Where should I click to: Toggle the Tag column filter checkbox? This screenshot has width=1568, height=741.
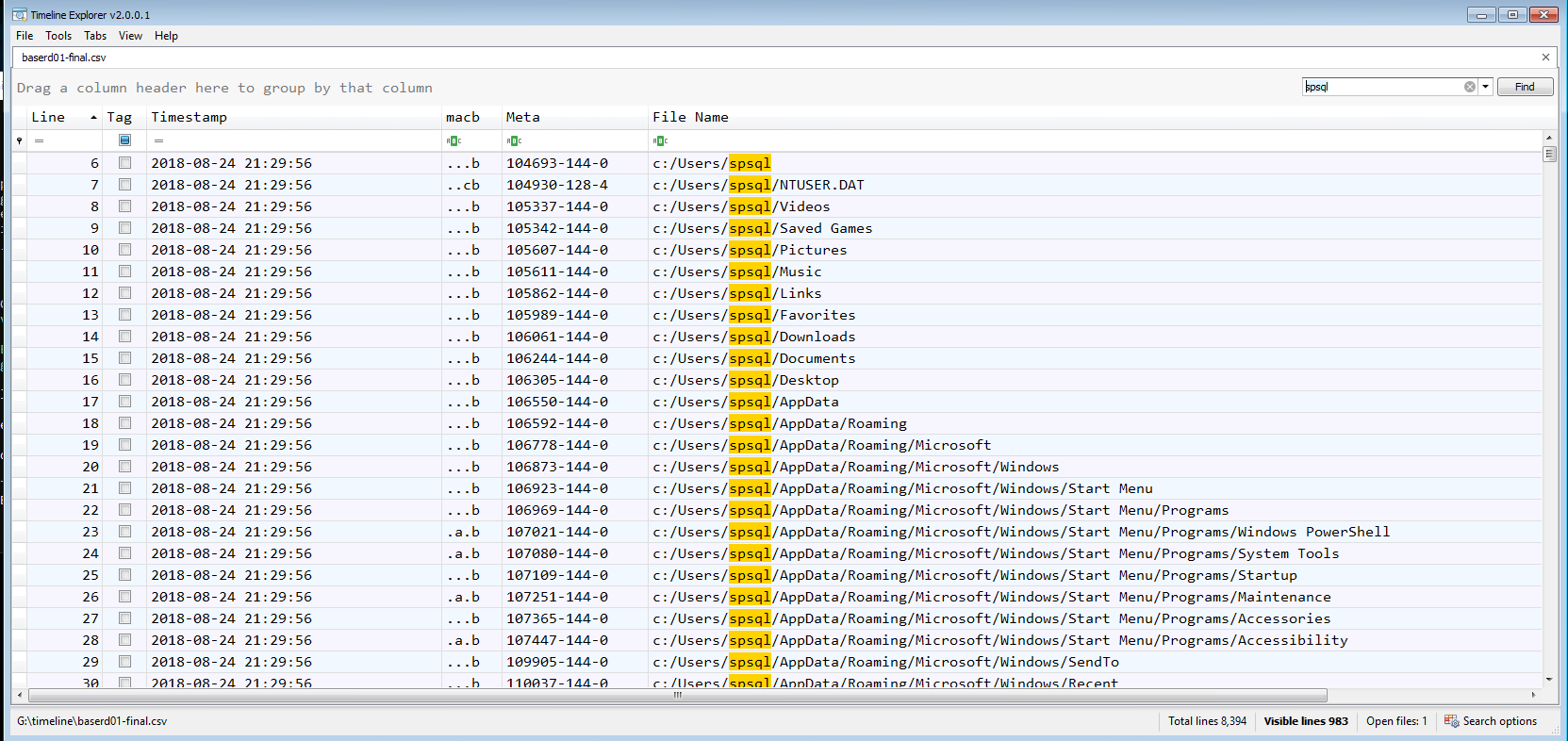(124, 140)
